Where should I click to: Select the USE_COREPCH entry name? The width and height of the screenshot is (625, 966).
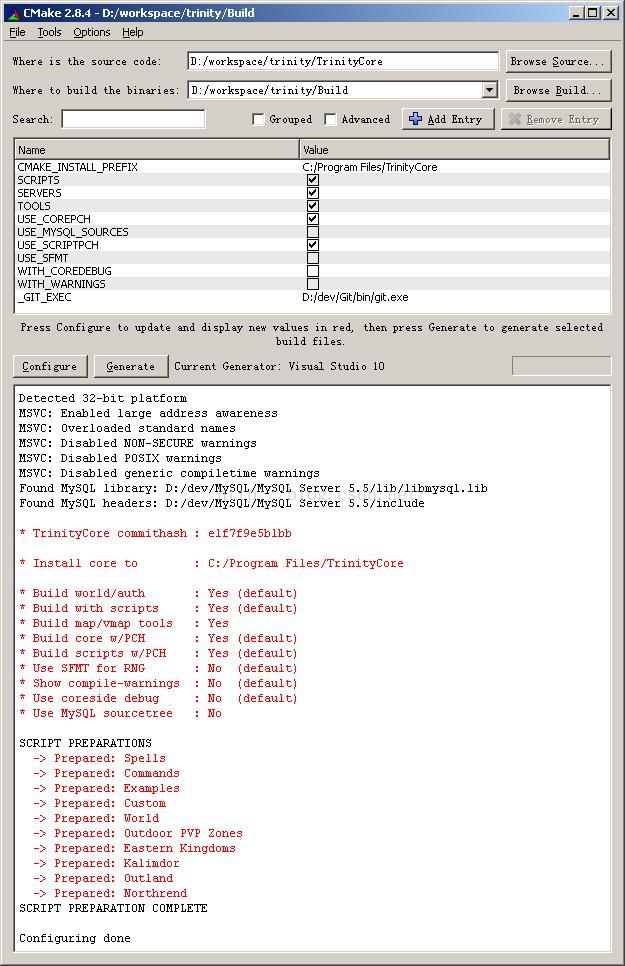54,219
